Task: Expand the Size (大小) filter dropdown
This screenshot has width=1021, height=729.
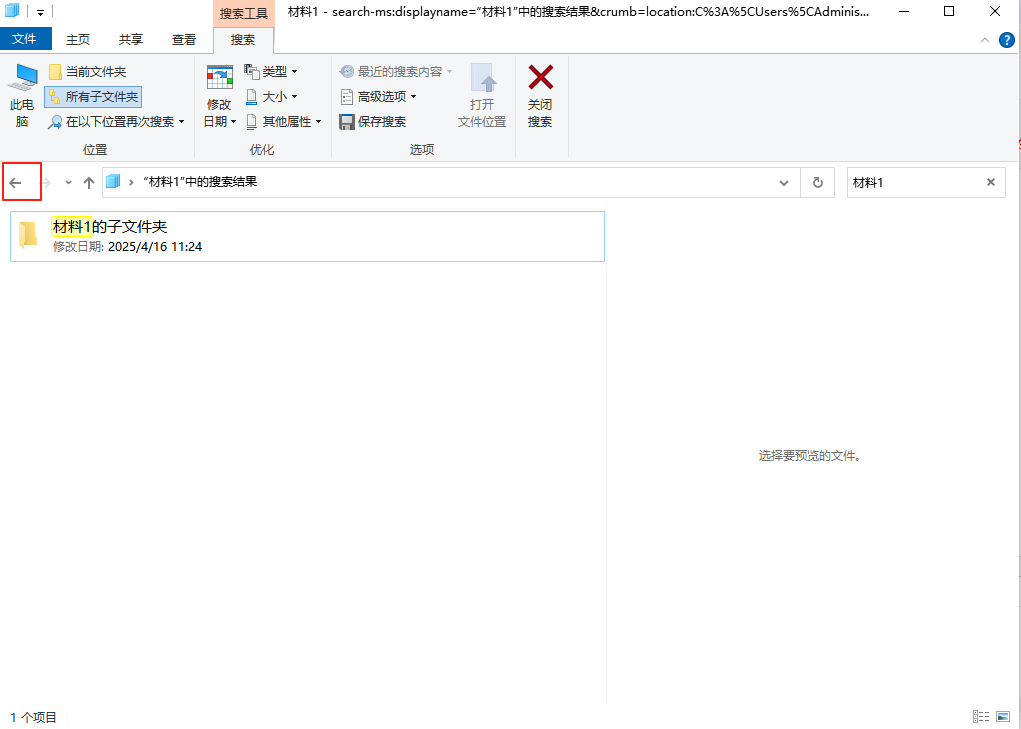Action: pyautogui.click(x=272, y=97)
